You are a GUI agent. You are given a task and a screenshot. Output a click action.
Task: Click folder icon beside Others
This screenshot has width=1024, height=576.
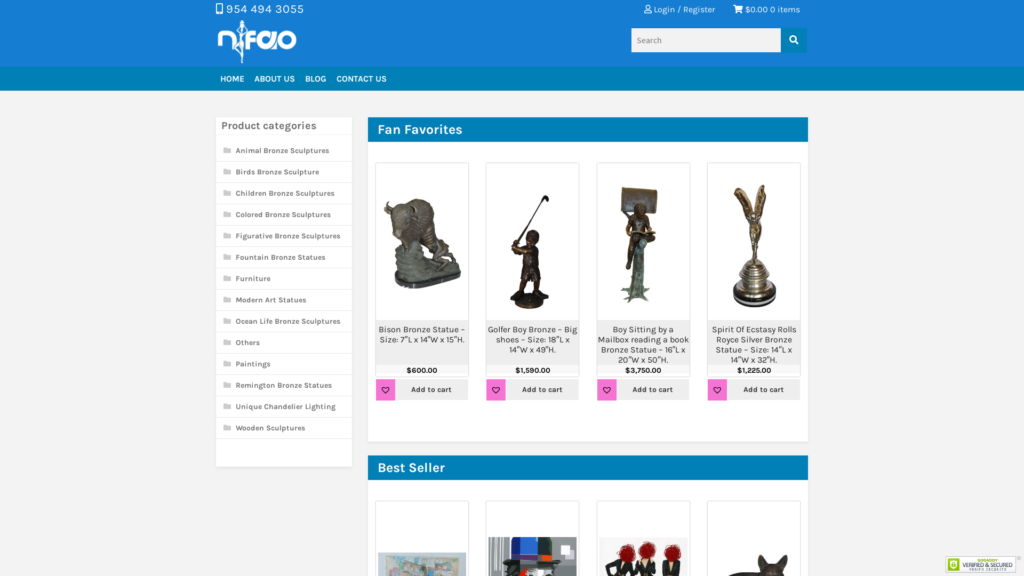click(227, 342)
